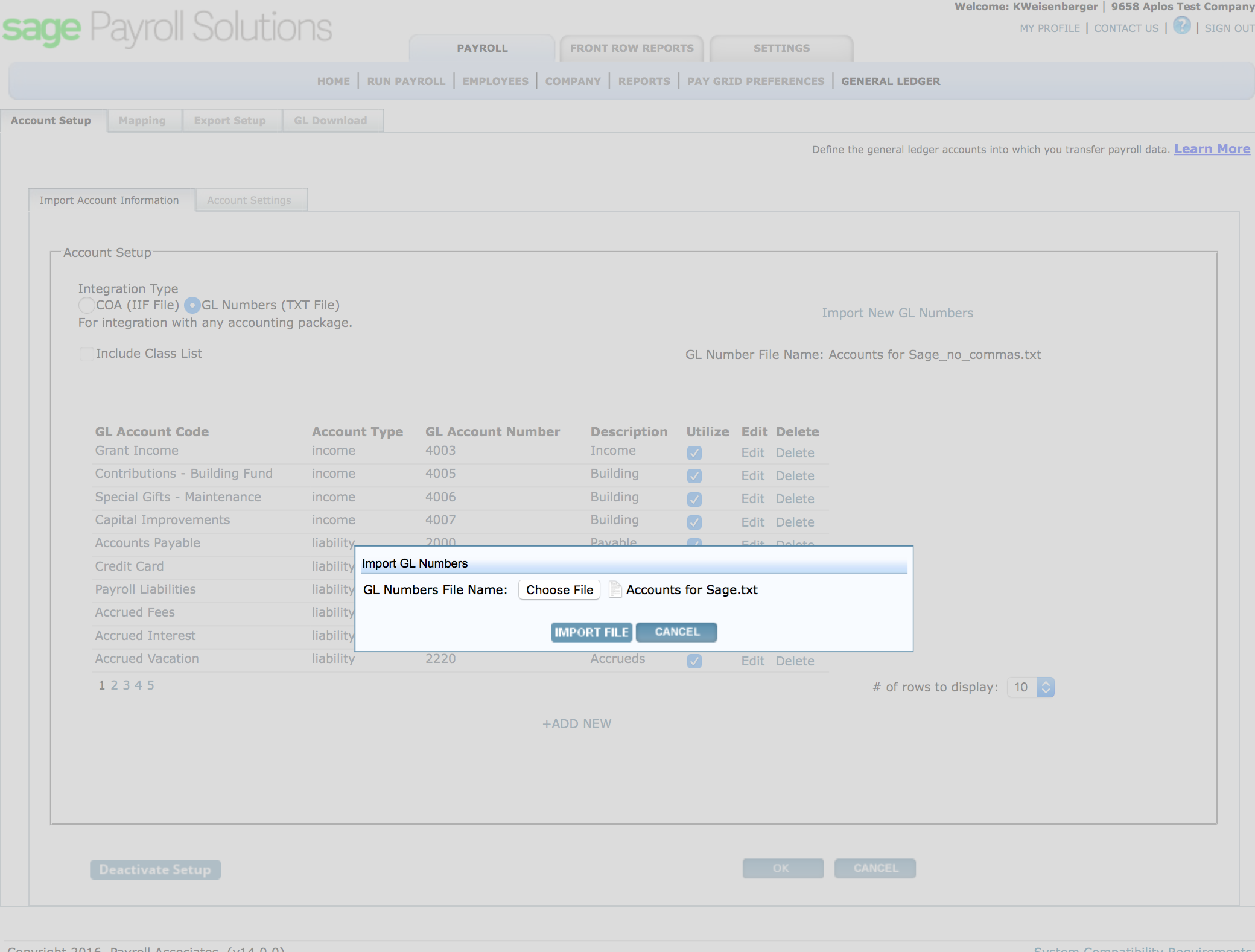The width and height of the screenshot is (1255, 952).
Task: Delete the Grant Income row
Action: (x=795, y=453)
